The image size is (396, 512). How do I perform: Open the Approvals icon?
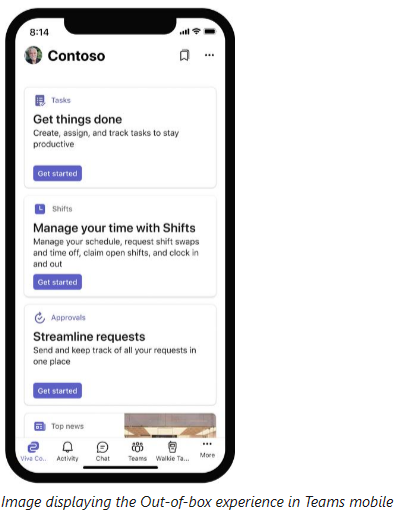point(40,318)
